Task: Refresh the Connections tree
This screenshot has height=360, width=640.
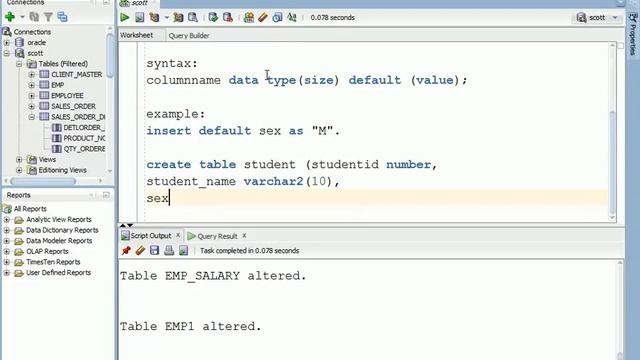Action: coord(34,17)
